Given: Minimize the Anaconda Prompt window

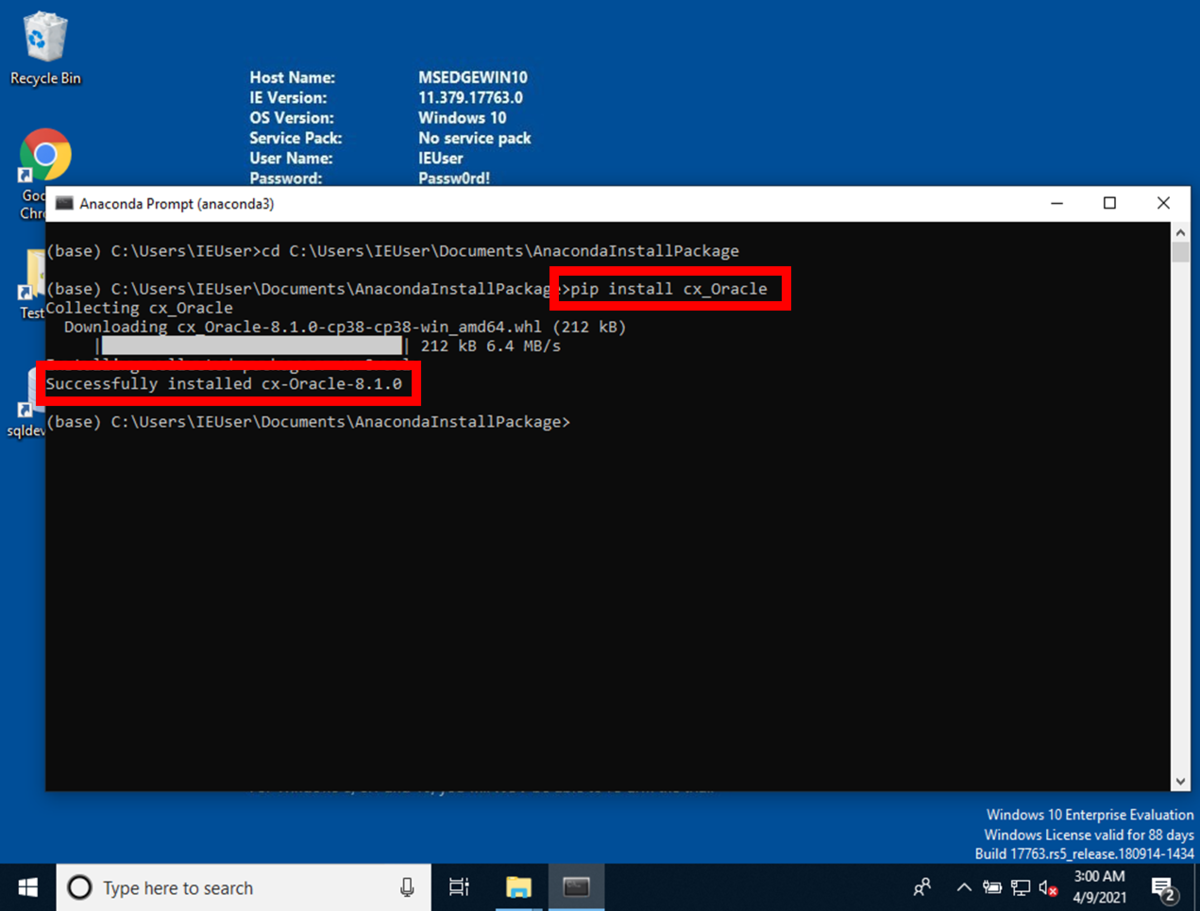Looking at the screenshot, I should [x=1056, y=203].
